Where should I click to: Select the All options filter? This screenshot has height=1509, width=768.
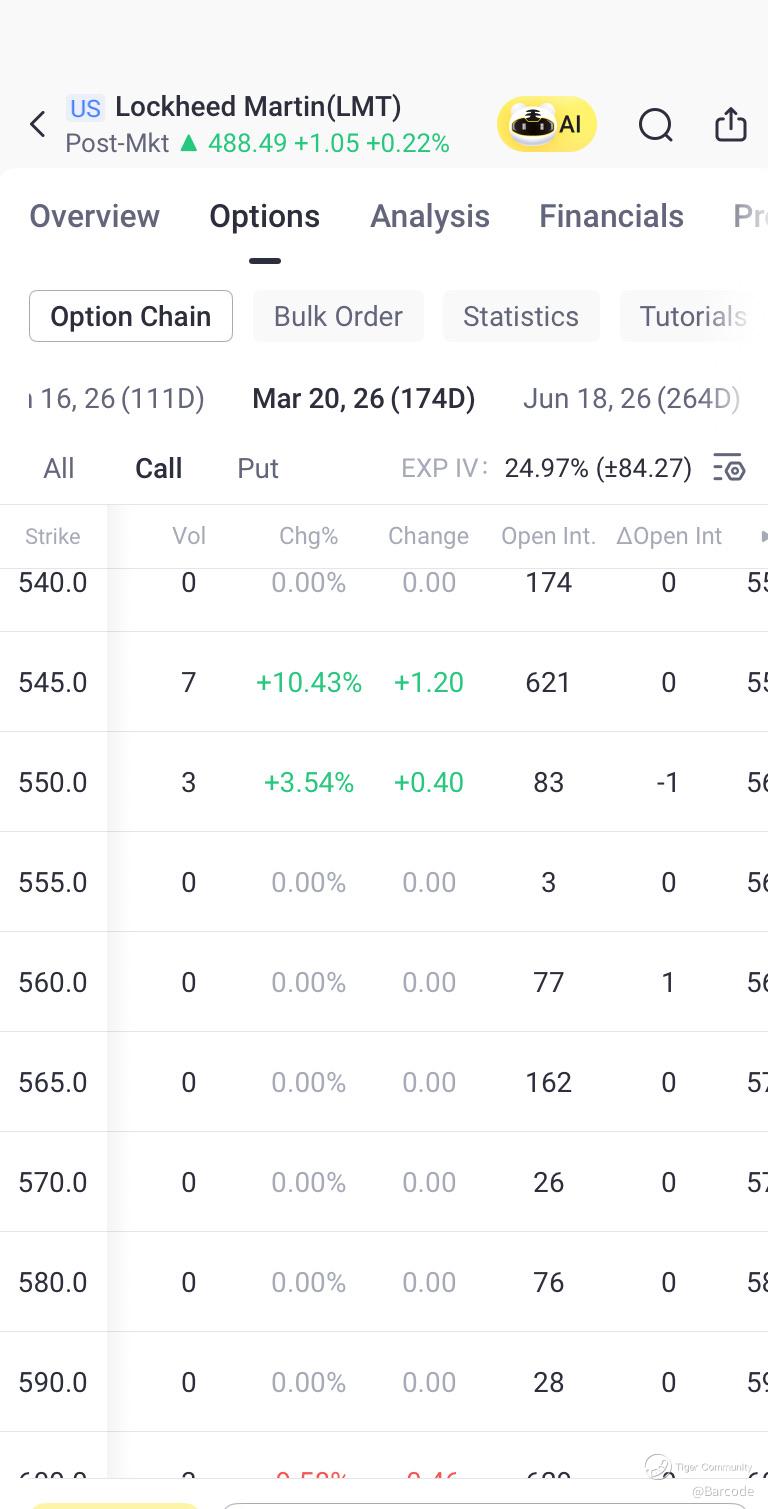coord(59,468)
